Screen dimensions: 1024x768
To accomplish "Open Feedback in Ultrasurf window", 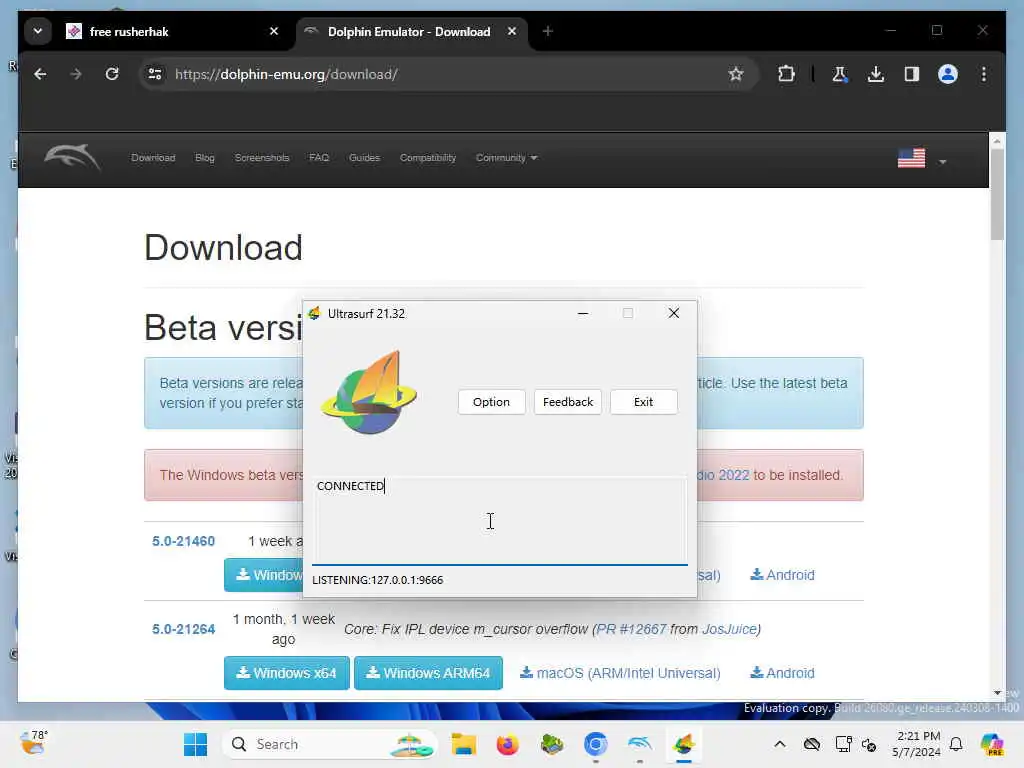I will coord(568,402).
